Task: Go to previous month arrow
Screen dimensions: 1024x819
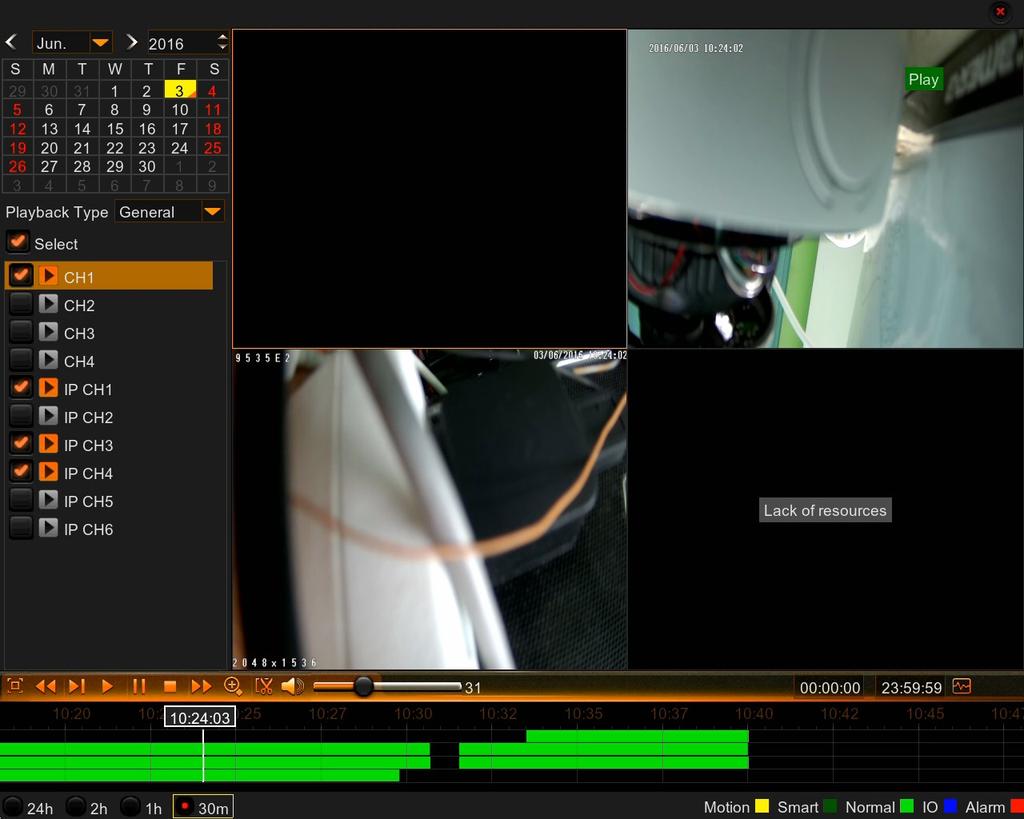Action: [x=11, y=42]
